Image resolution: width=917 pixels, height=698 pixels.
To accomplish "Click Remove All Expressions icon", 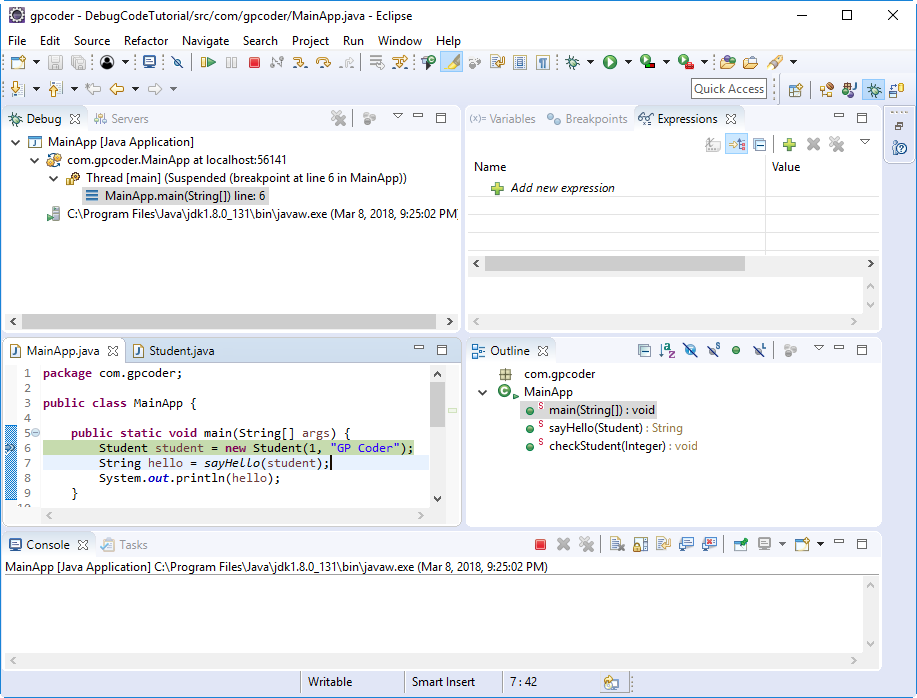I will 837,144.
